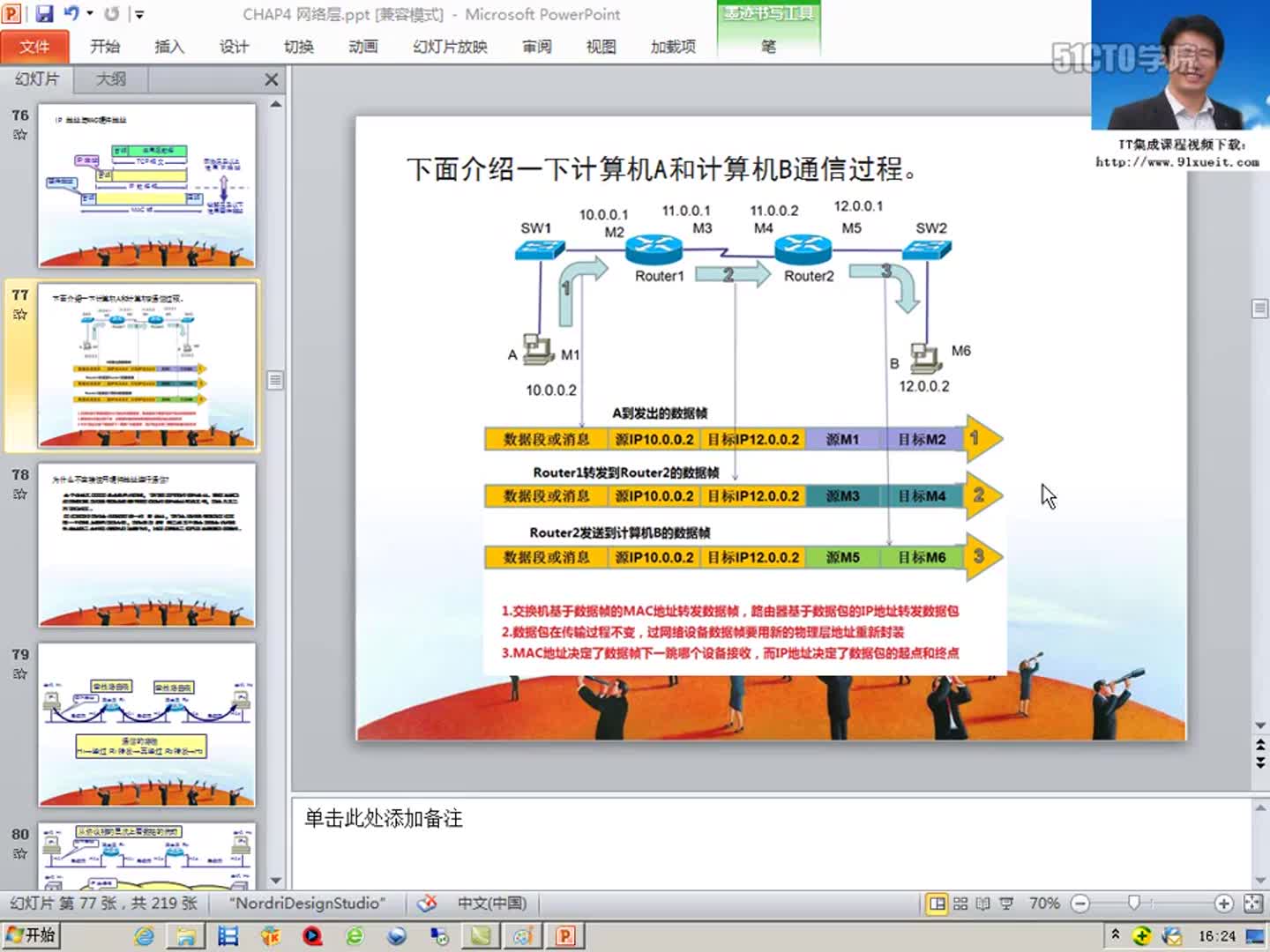Click computer A icon on slide
The image size is (1270, 952).
(x=537, y=349)
